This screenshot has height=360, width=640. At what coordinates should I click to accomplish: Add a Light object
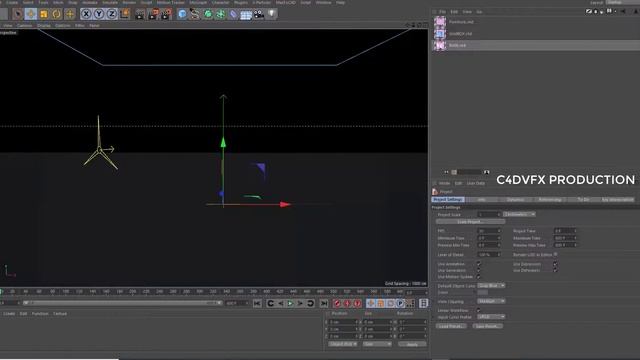pos(271,14)
